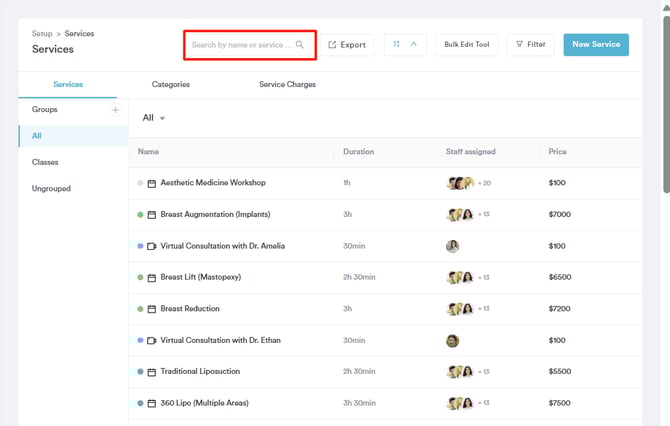The width and height of the screenshot is (670, 426).
Task: Select the Classes group in sidebar
Action: [x=45, y=162]
